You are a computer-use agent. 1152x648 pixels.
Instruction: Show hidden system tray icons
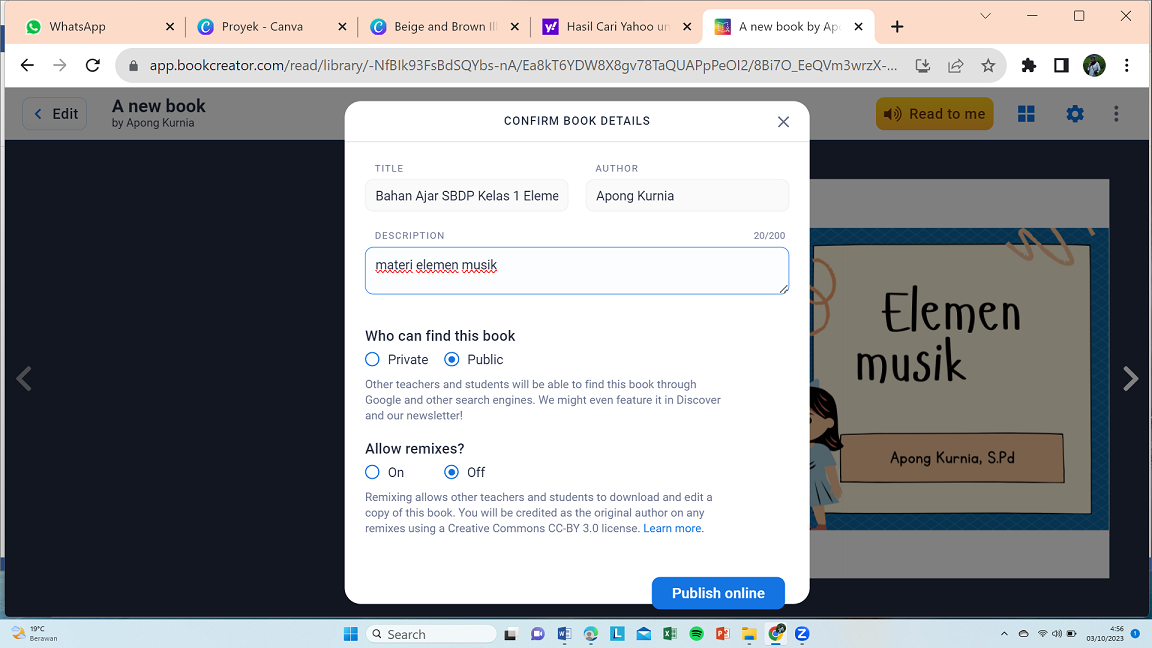tap(1004, 634)
